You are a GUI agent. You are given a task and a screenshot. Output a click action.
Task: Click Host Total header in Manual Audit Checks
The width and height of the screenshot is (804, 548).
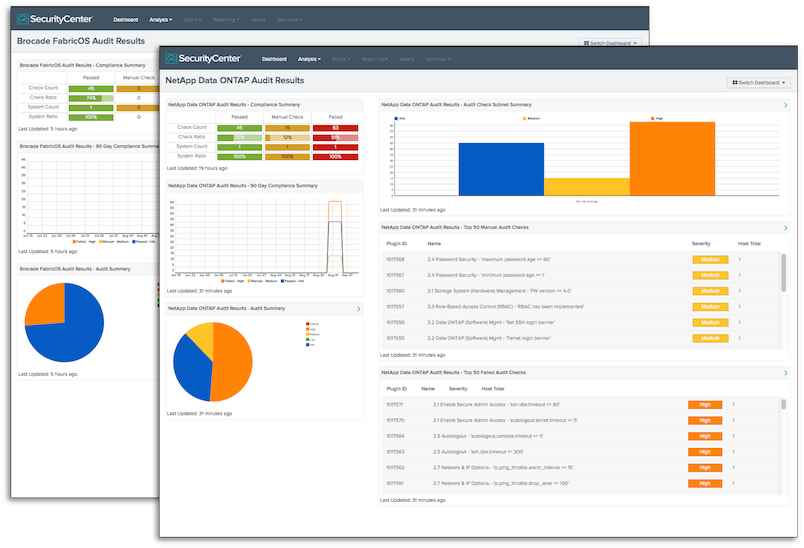click(x=749, y=244)
